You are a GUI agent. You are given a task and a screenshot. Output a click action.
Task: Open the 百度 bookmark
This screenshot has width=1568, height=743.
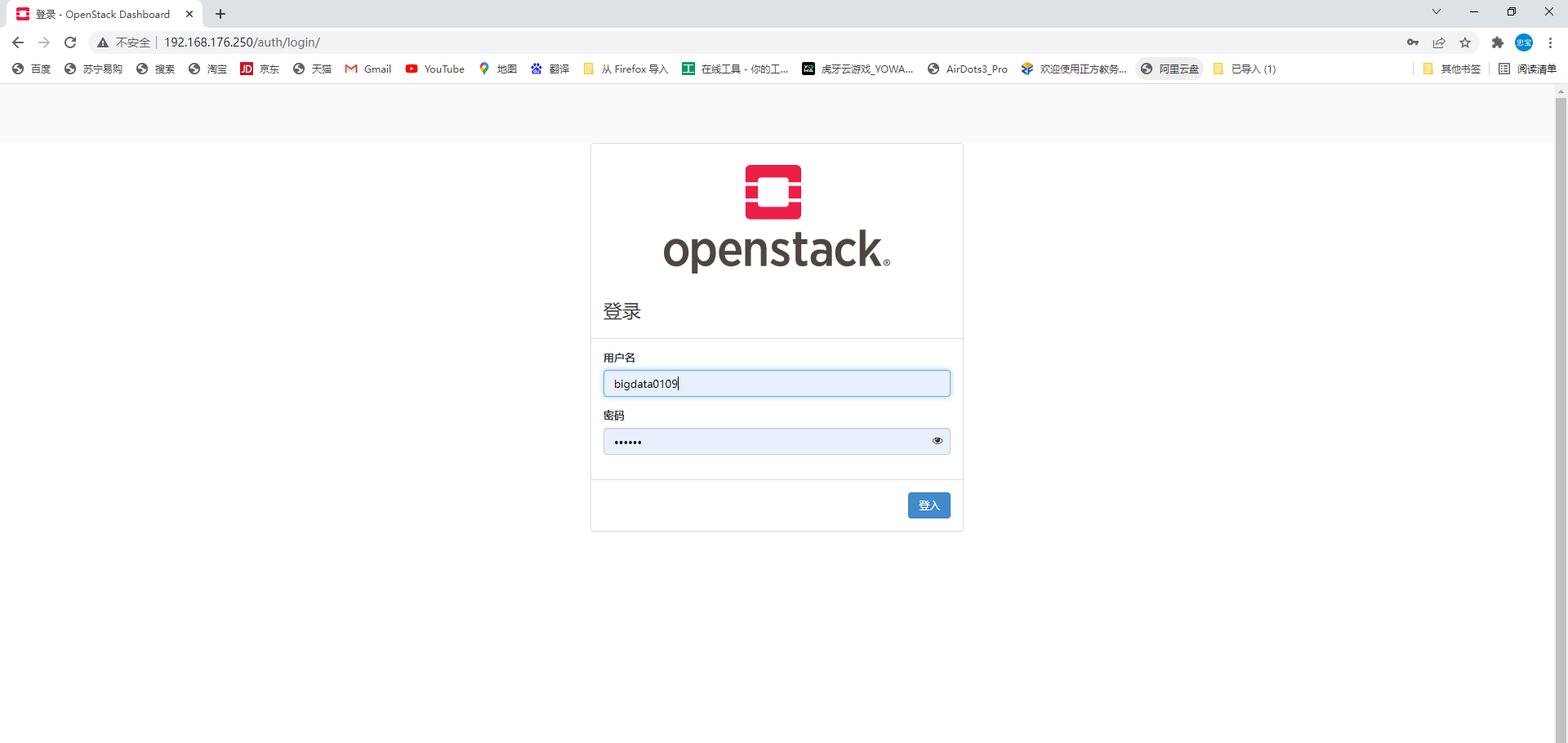(x=32, y=69)
